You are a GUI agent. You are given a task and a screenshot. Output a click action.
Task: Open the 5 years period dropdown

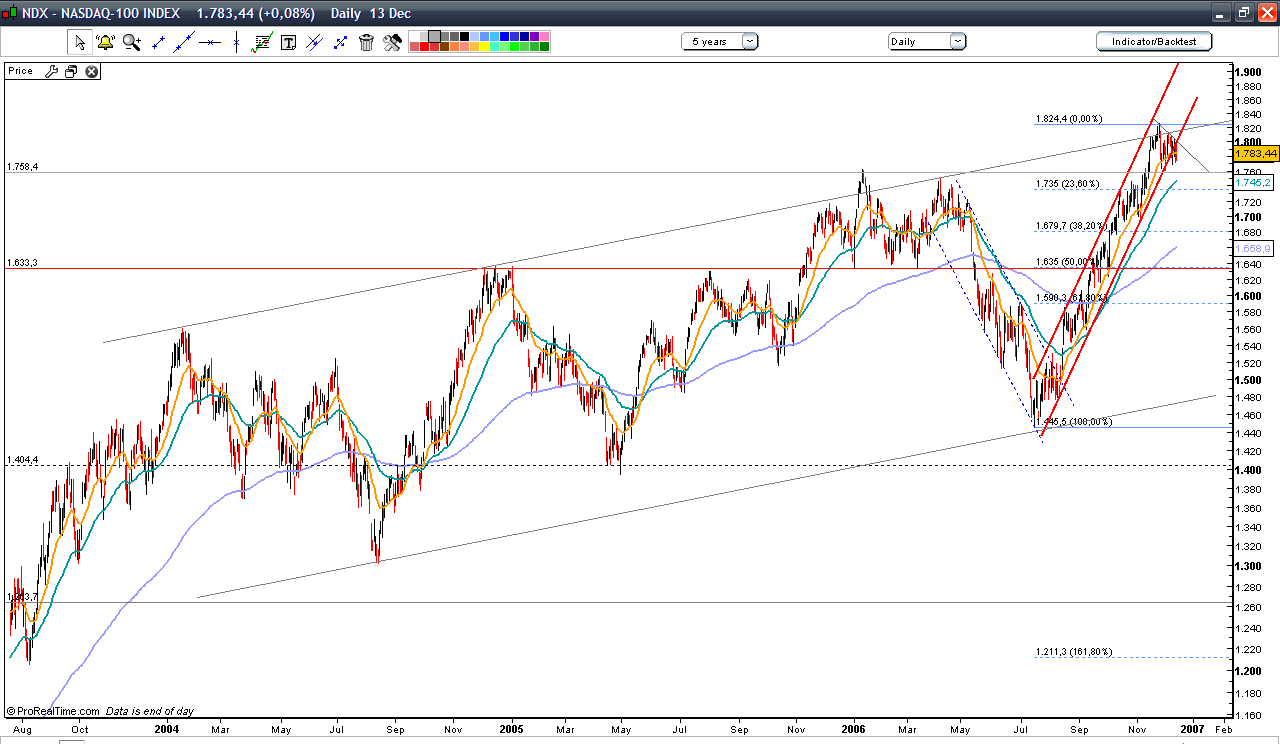[720, 41]
